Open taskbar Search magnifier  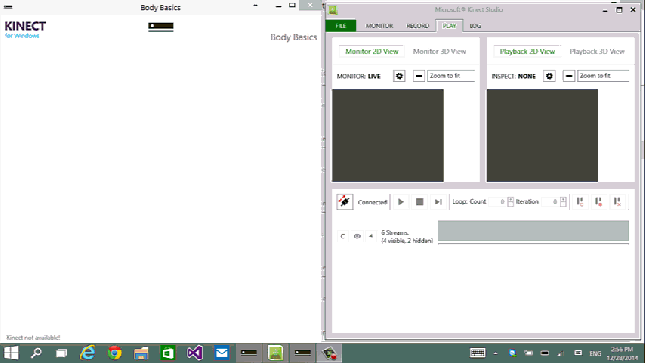coord(36,353)
